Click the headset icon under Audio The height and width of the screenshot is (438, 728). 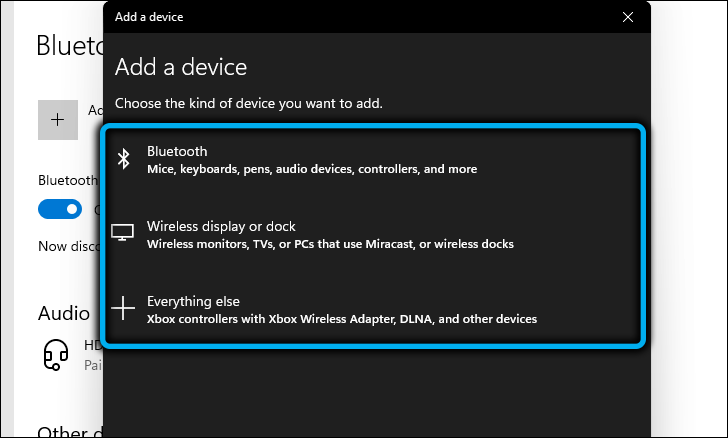59,353
